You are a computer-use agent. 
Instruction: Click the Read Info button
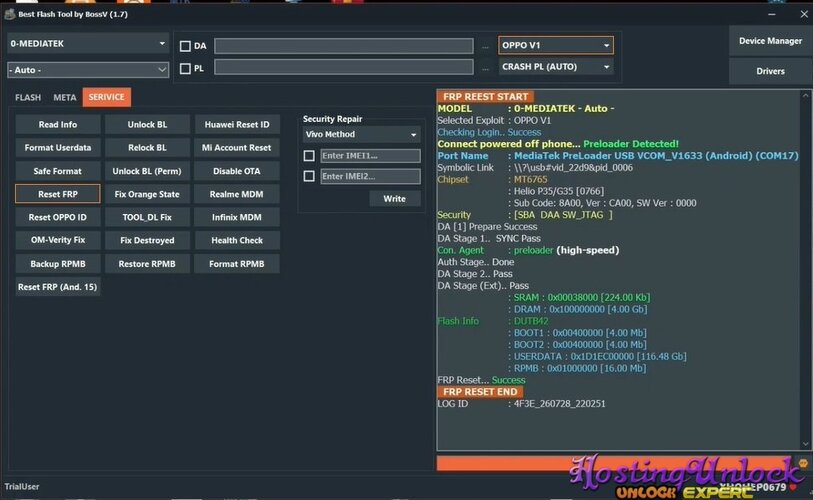pyautogui.click(x=58, y=124)
